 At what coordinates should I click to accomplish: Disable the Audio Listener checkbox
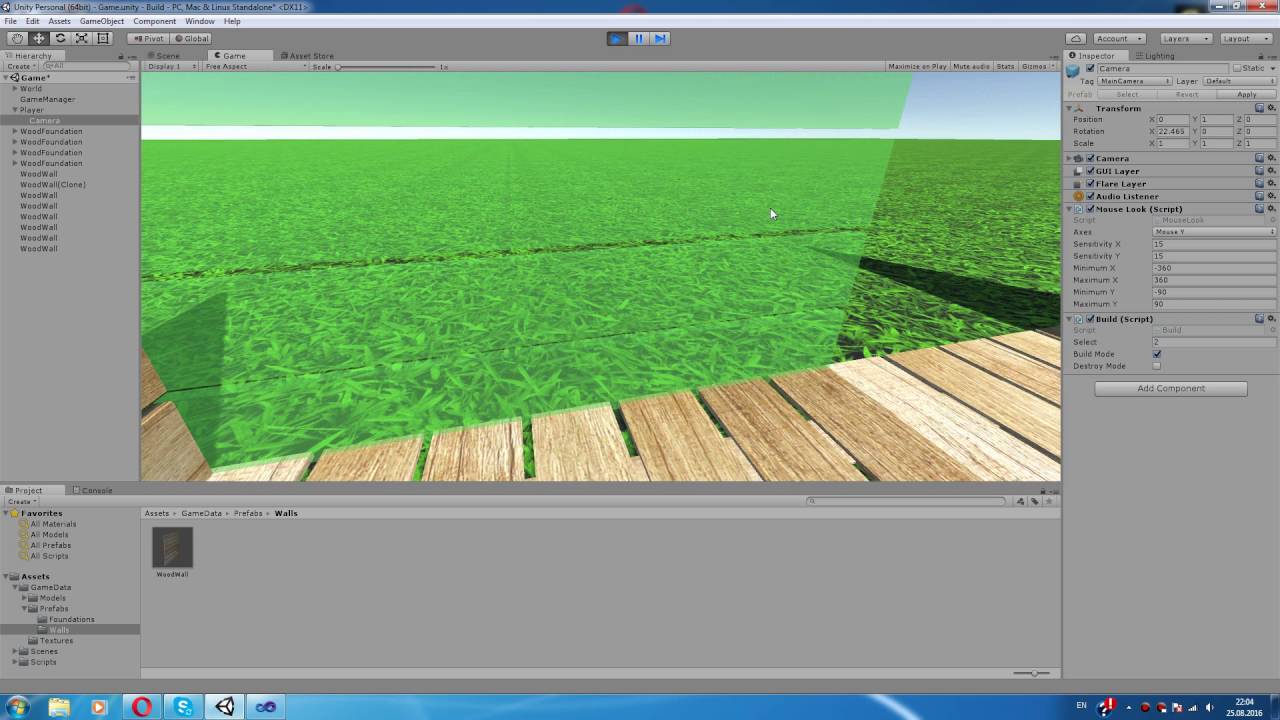tap(1090, 196)
